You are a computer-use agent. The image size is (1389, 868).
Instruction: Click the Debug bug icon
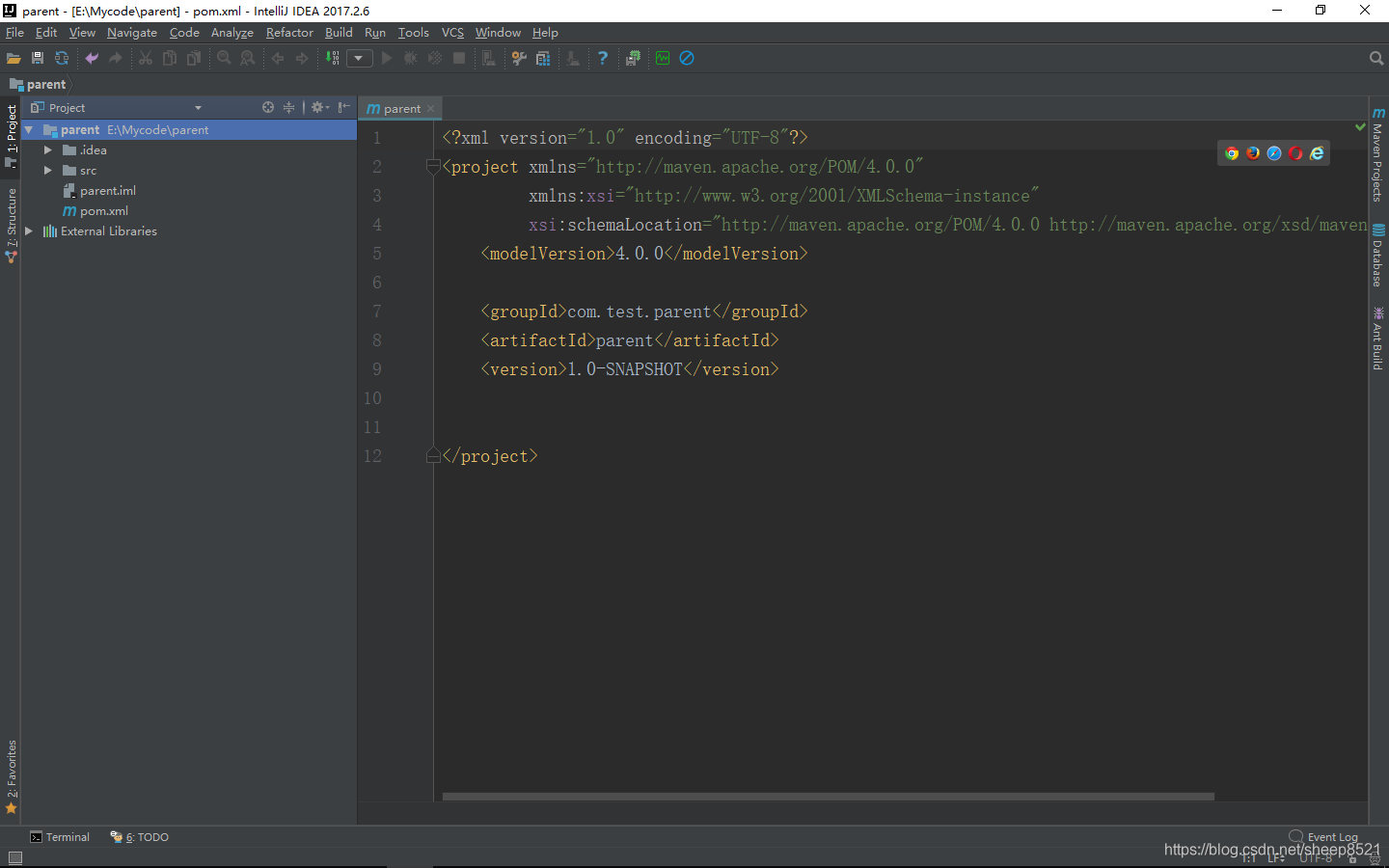click(411, 58)
